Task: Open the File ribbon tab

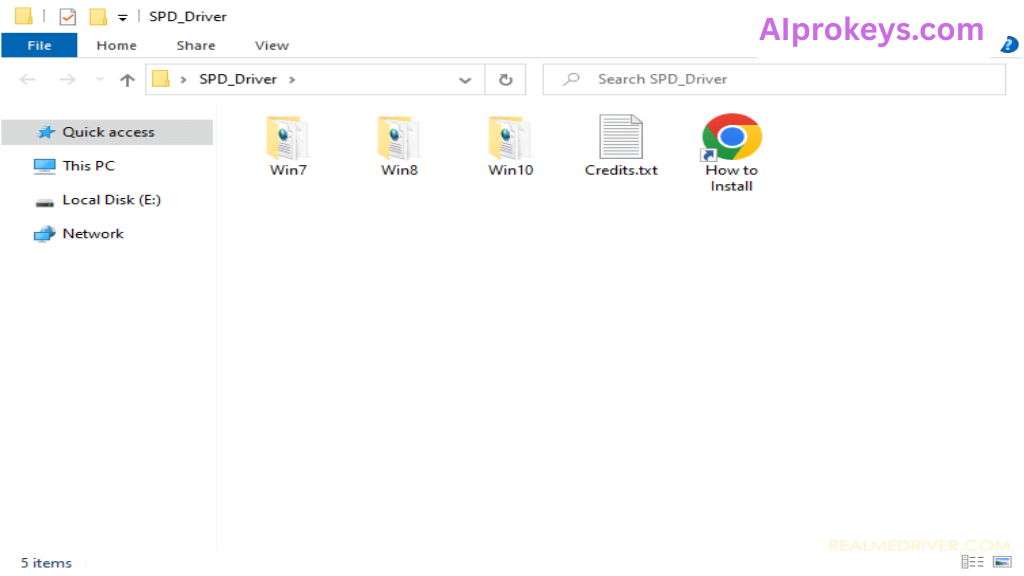Action: coord(39,45)
